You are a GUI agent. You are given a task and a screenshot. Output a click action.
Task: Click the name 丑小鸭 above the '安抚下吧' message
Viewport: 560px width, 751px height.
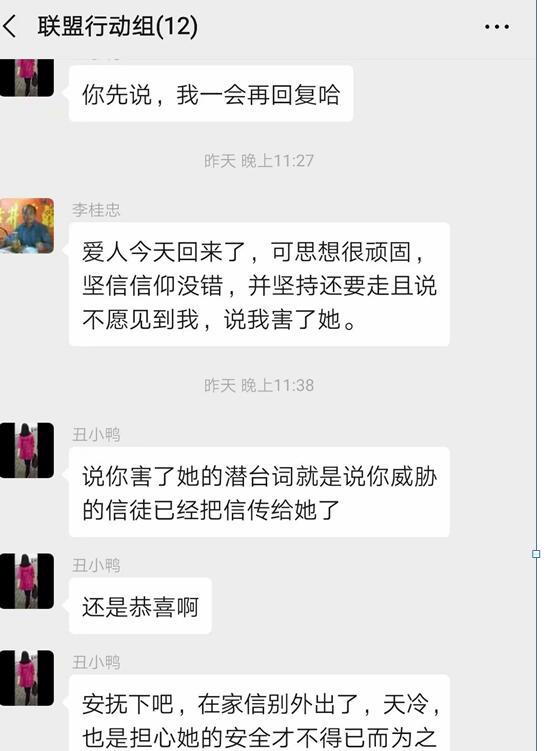96,662
